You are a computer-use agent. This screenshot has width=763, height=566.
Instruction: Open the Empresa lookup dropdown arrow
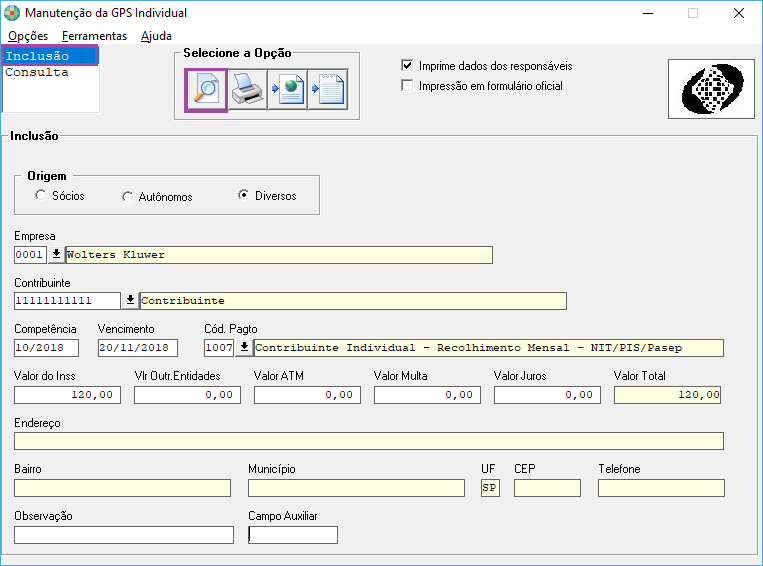(x=56, y=255)
